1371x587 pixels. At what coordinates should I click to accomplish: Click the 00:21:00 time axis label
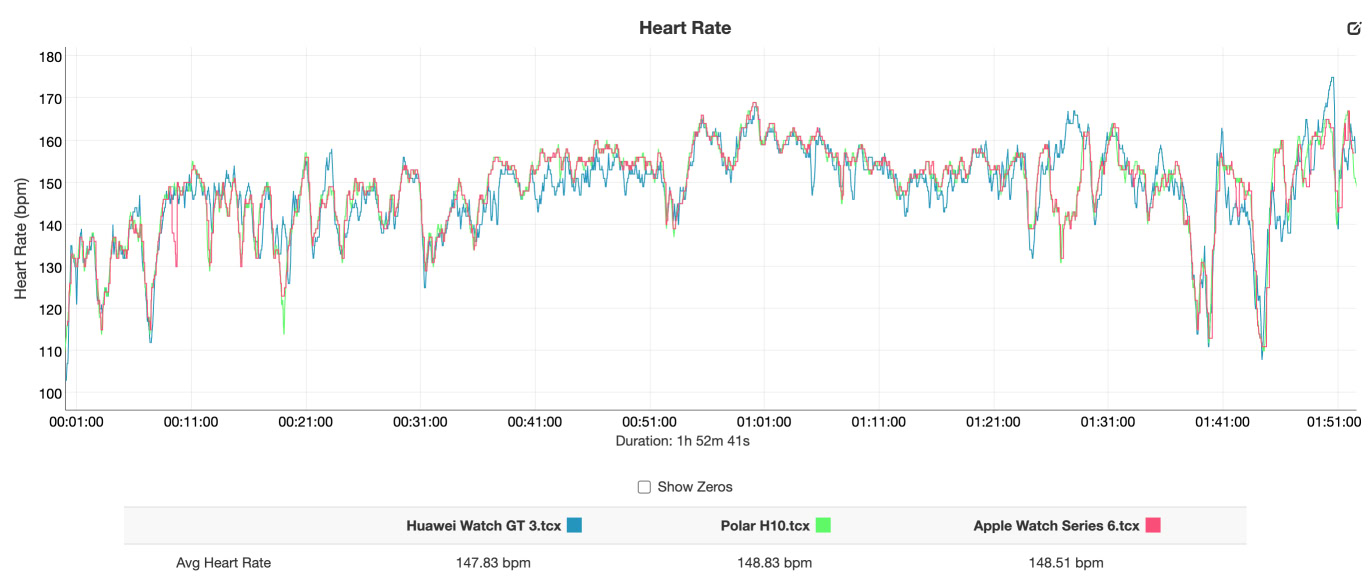[x=305, y=422]
